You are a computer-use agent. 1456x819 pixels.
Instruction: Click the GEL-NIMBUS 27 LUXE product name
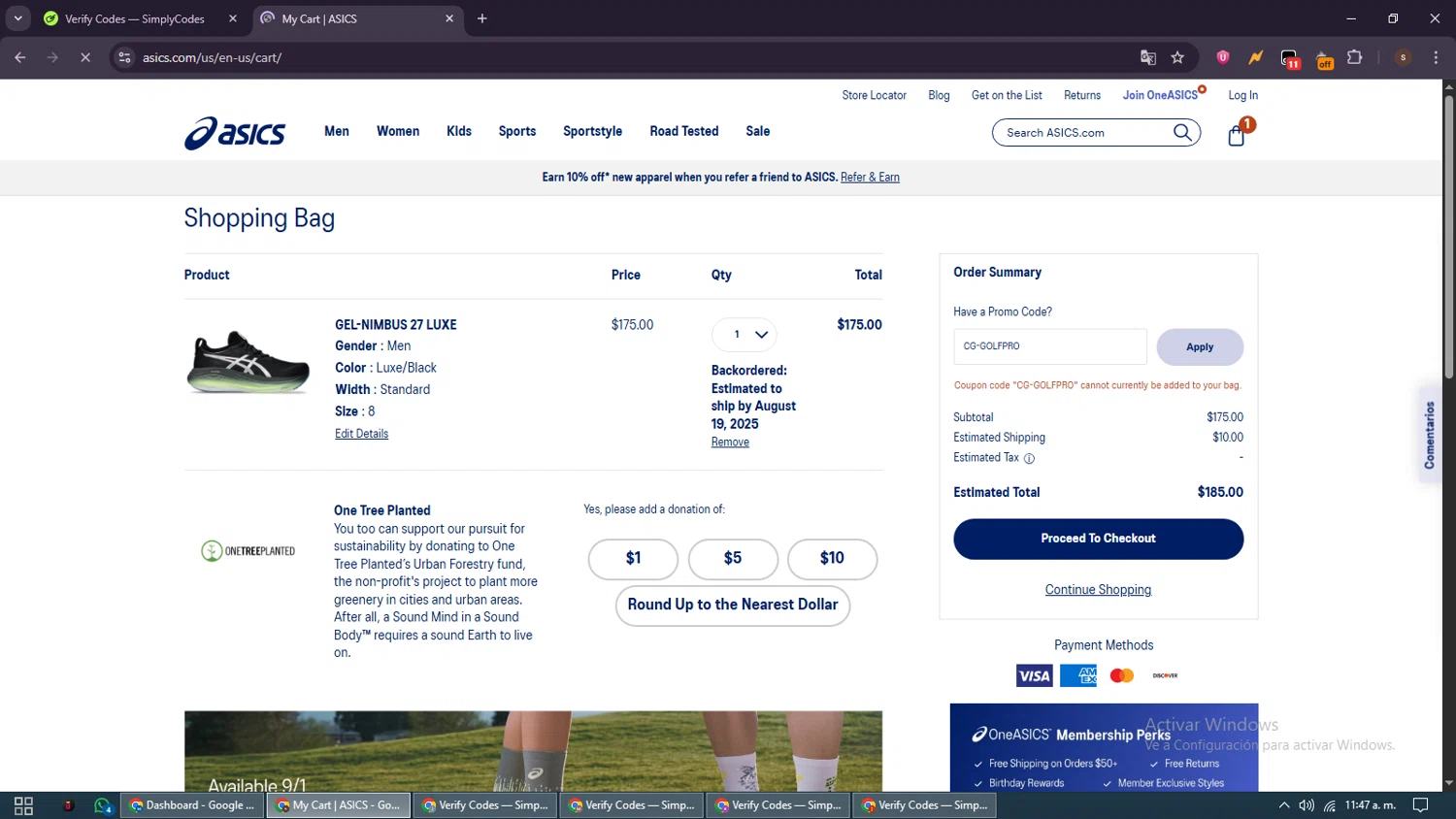[x=396, y=325]
